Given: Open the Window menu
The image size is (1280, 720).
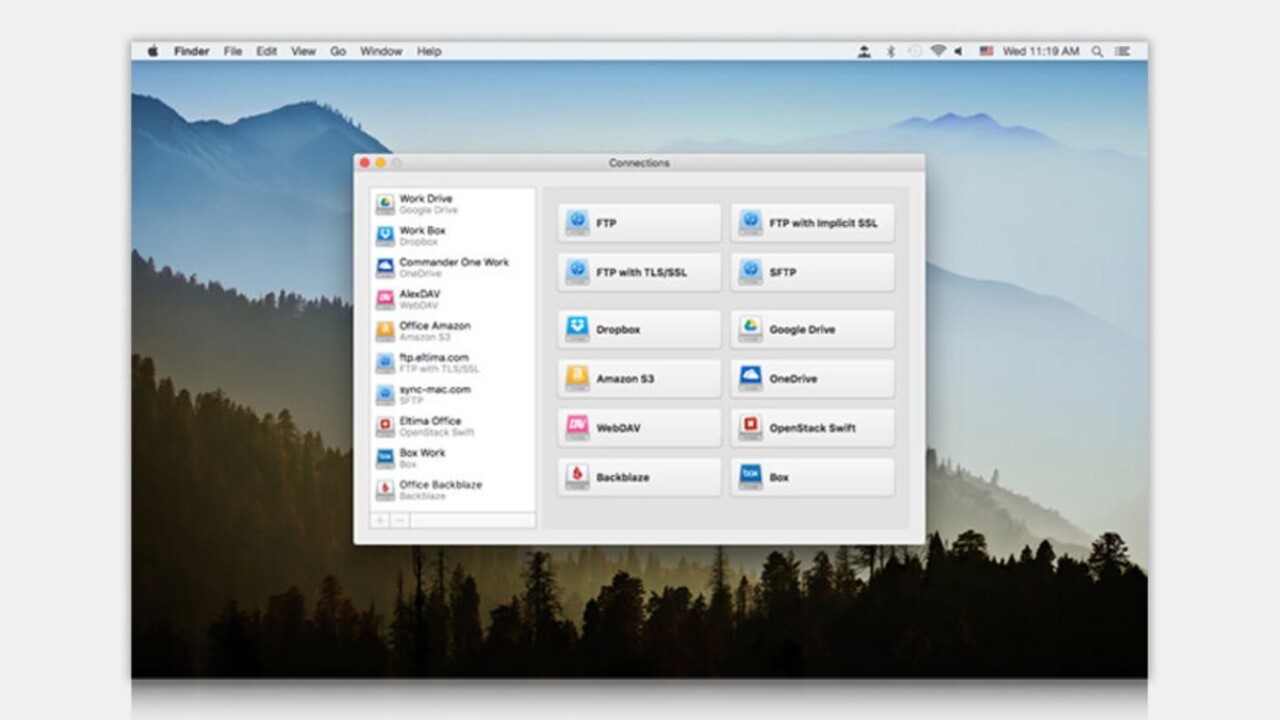Looking at the screenshot, I should (x=381, y=51).
